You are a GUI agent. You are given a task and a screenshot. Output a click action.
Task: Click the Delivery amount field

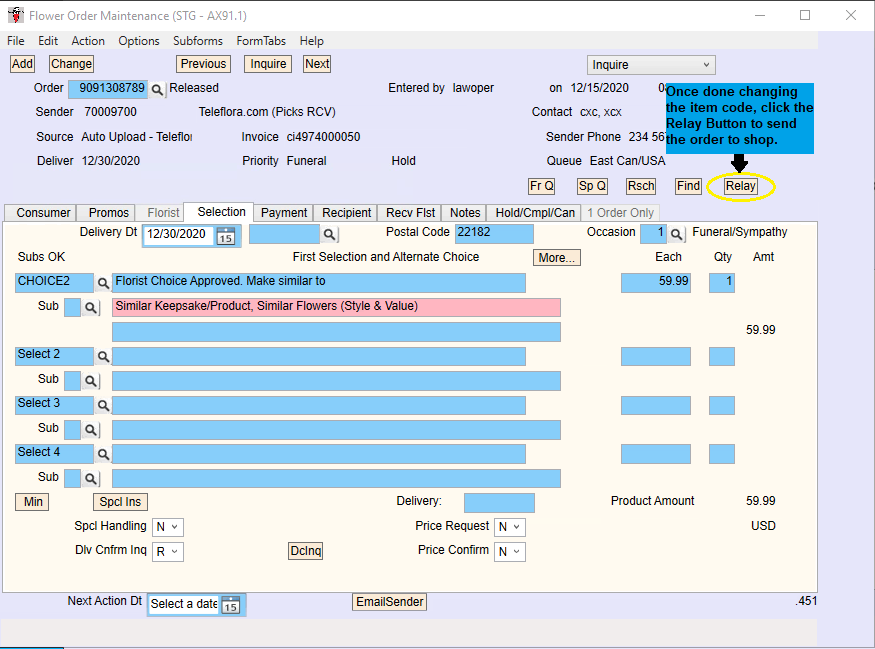499,502
